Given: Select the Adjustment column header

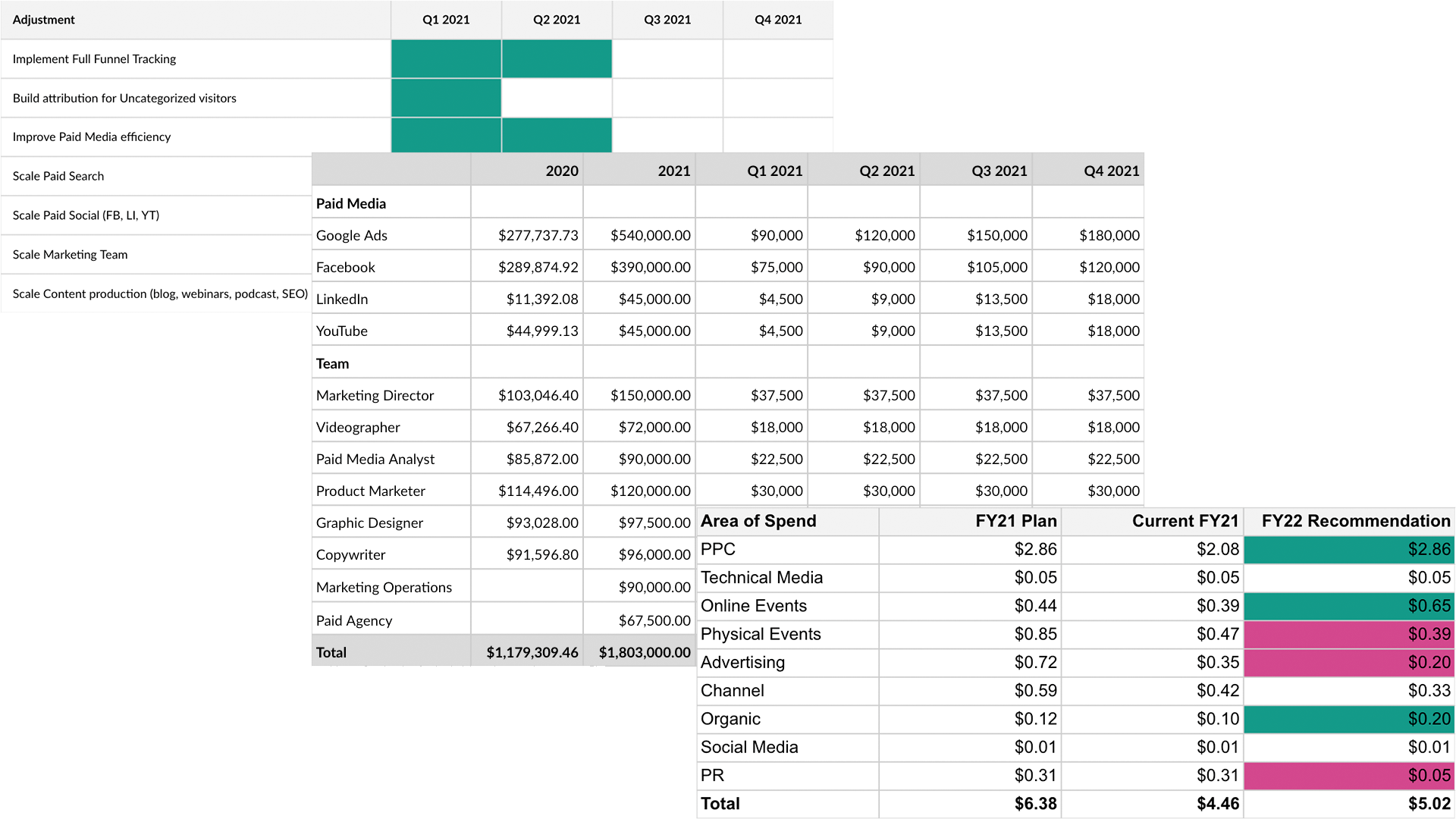Looking at the screenshot, I should (x=43, y=20).
